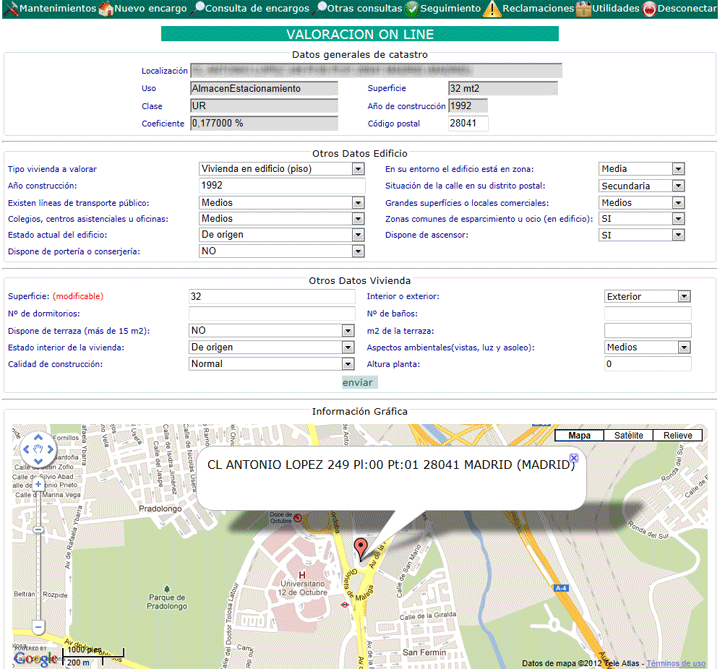Expand Grandes superficies o locales dropdown

(x=678, y=203)
